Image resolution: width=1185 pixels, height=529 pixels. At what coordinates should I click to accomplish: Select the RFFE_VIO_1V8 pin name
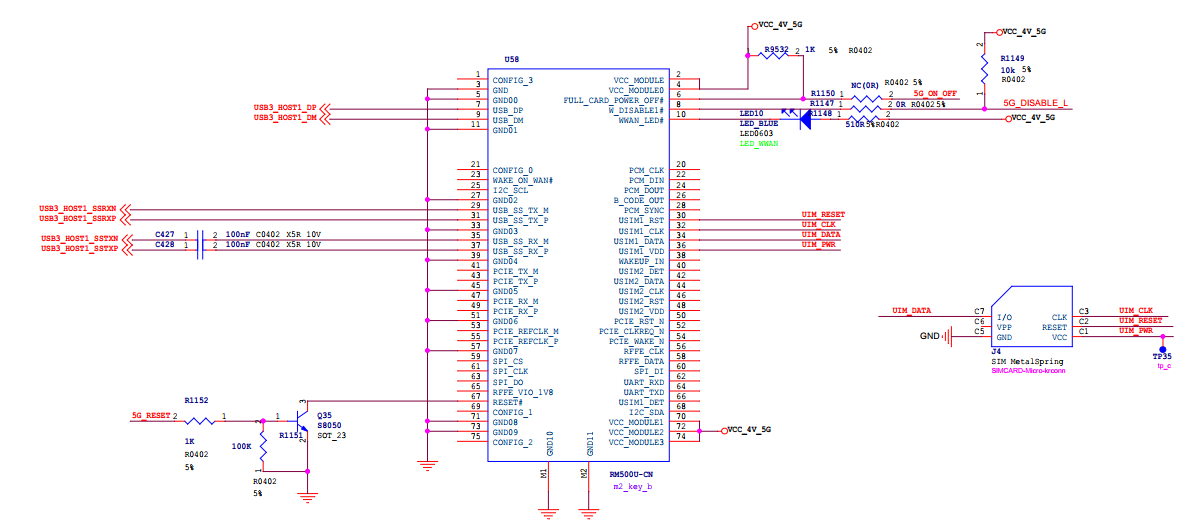click(522, 391)
